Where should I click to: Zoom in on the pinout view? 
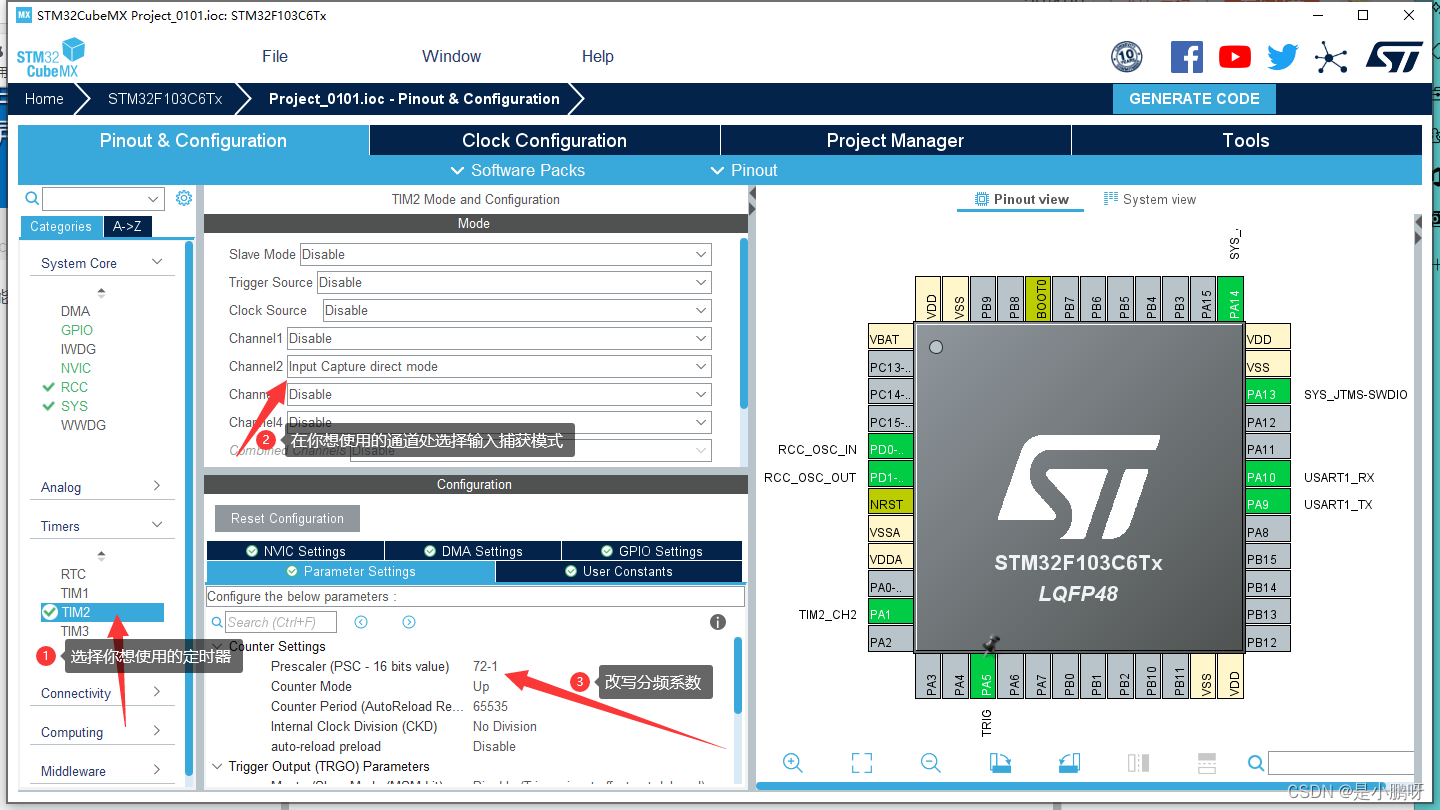tap(793, 763)
